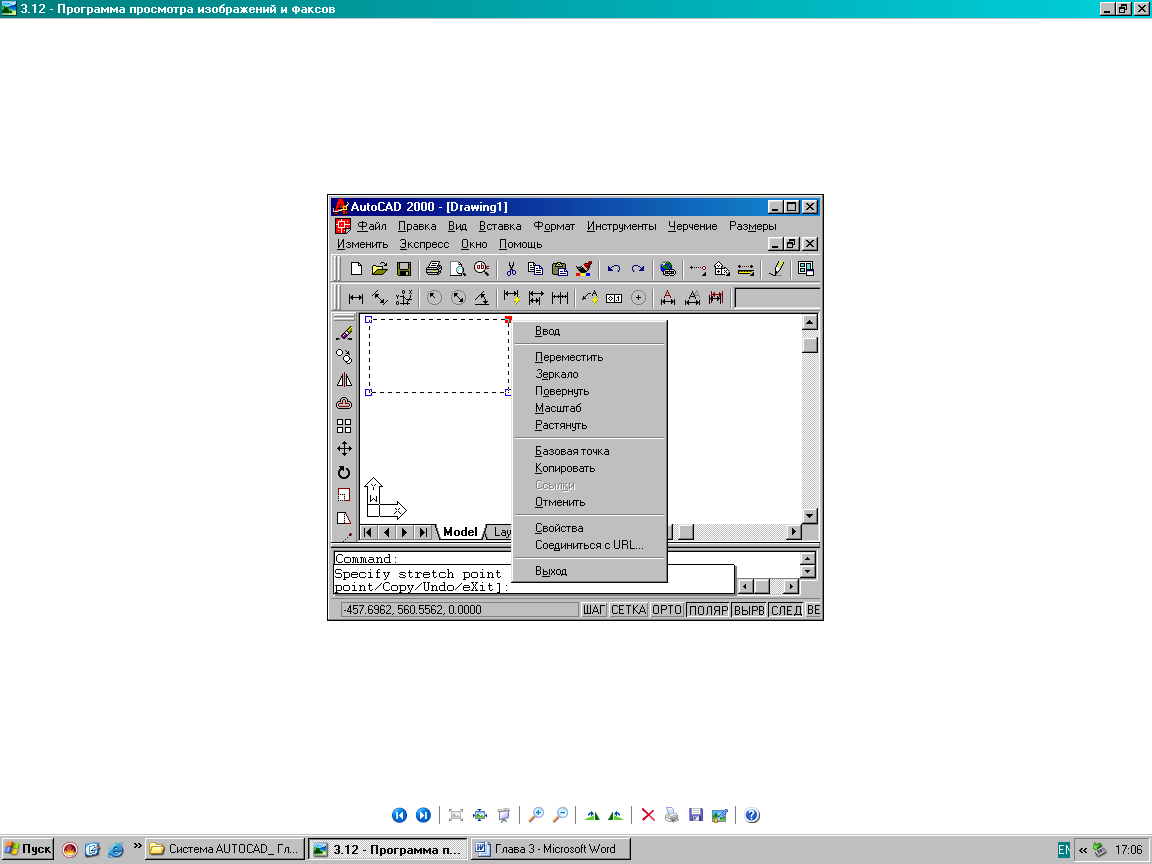The height and width of the screenshot is (864, 1152).
Task: Select the Move tool in Modify toolbar
Action: (344, 449)
